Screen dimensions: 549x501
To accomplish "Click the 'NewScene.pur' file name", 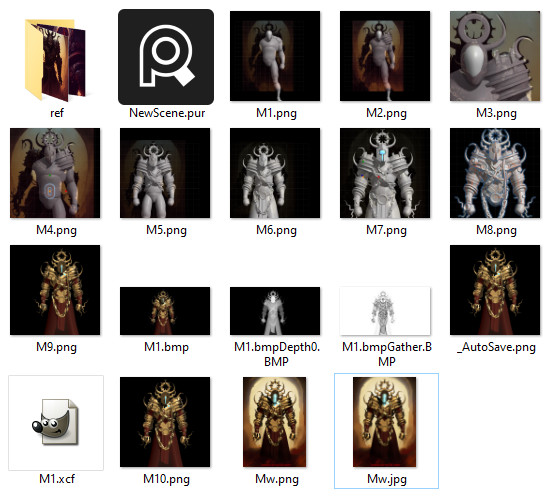I will 167,113.
